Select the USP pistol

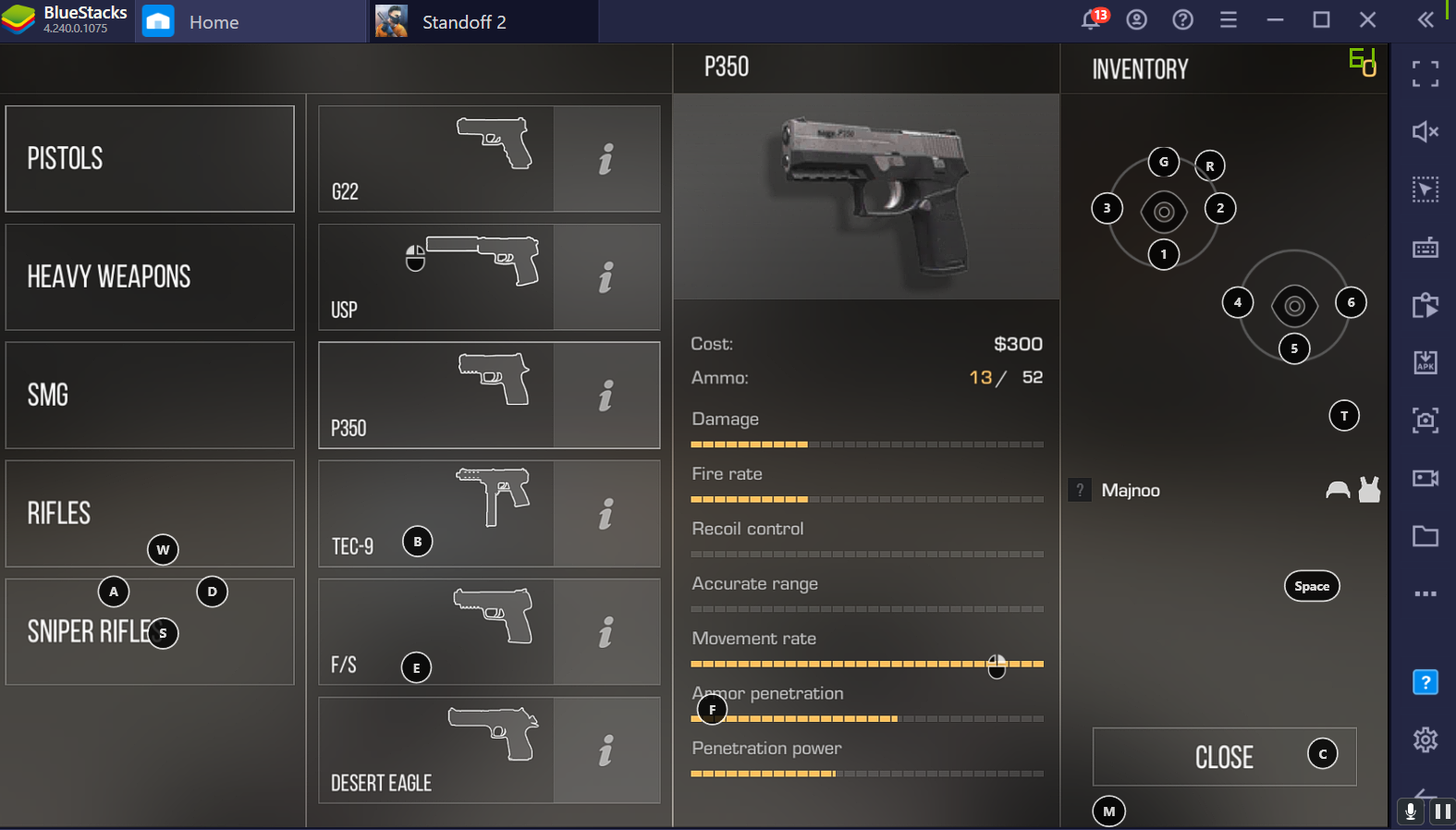click(x=436, y=277)
